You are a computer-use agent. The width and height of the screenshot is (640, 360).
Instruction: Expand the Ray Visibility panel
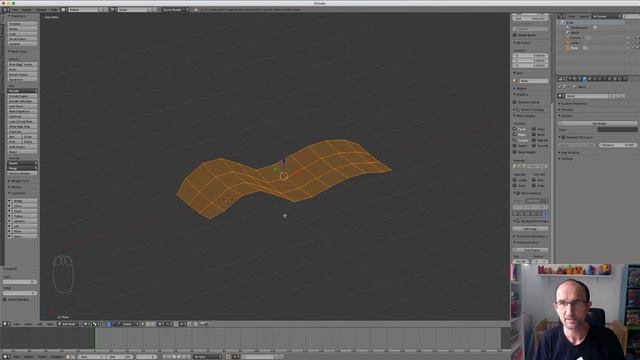tap(570, 152)
